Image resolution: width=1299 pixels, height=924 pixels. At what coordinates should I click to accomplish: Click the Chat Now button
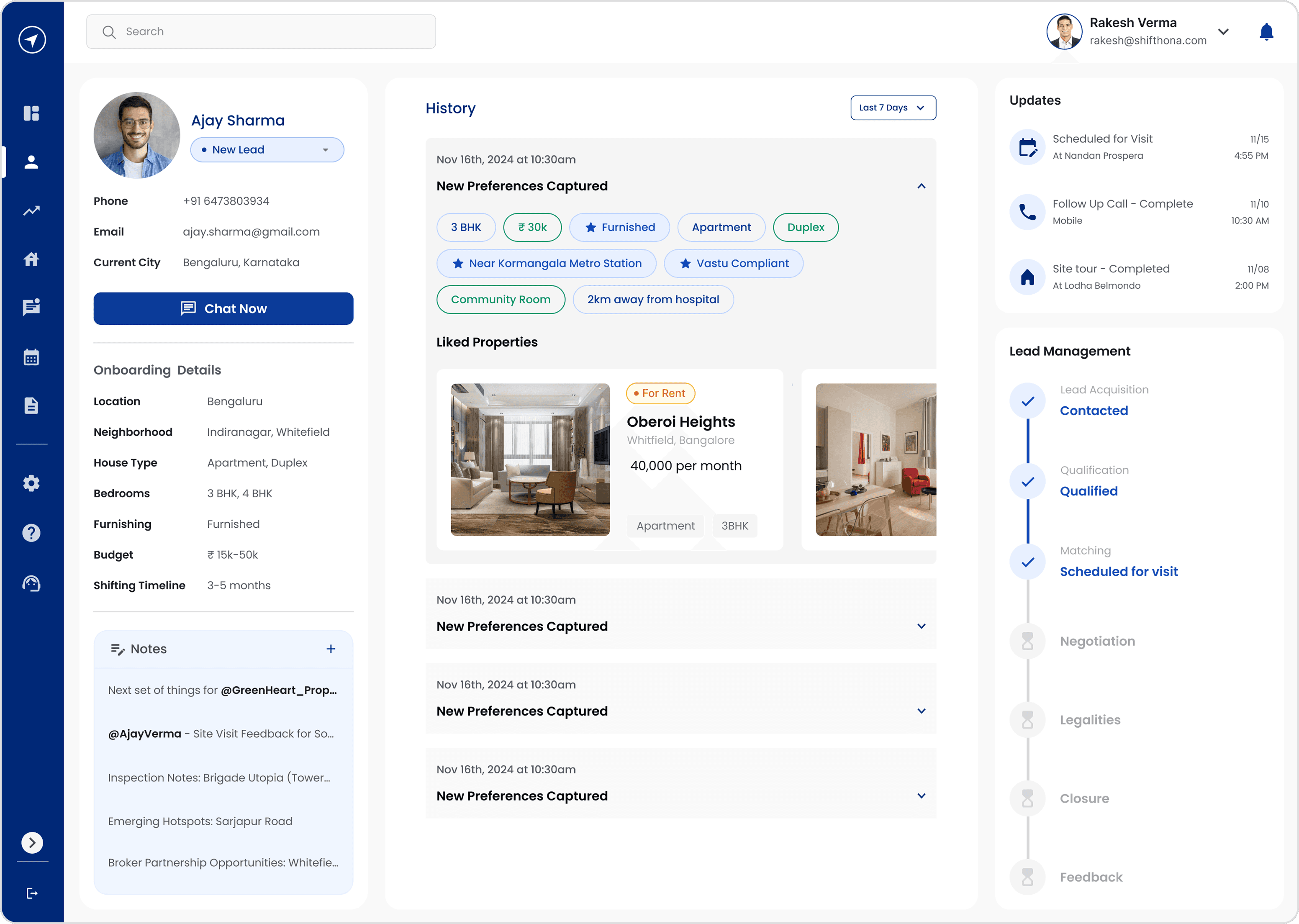(223, 308)
